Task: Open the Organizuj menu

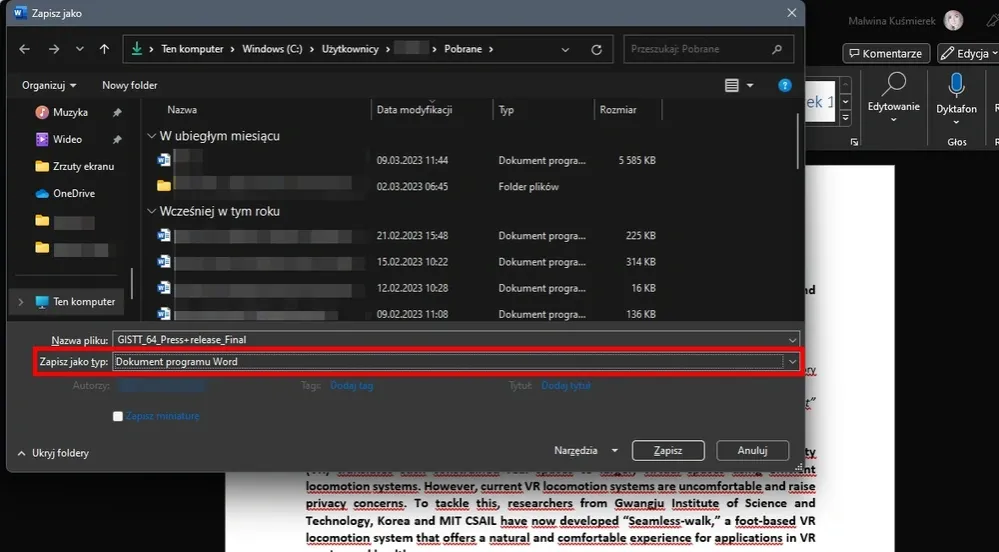Action: click(x=49, y=86)
